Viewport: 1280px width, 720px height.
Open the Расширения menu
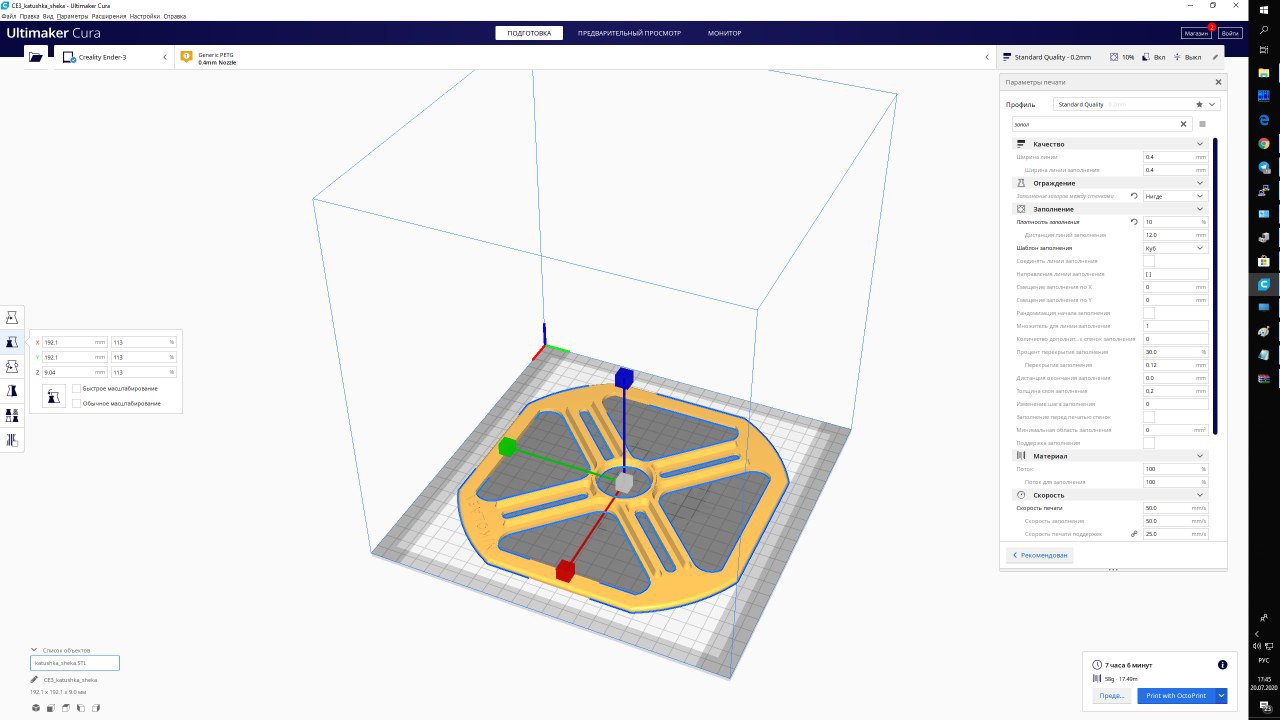(109, 16)
